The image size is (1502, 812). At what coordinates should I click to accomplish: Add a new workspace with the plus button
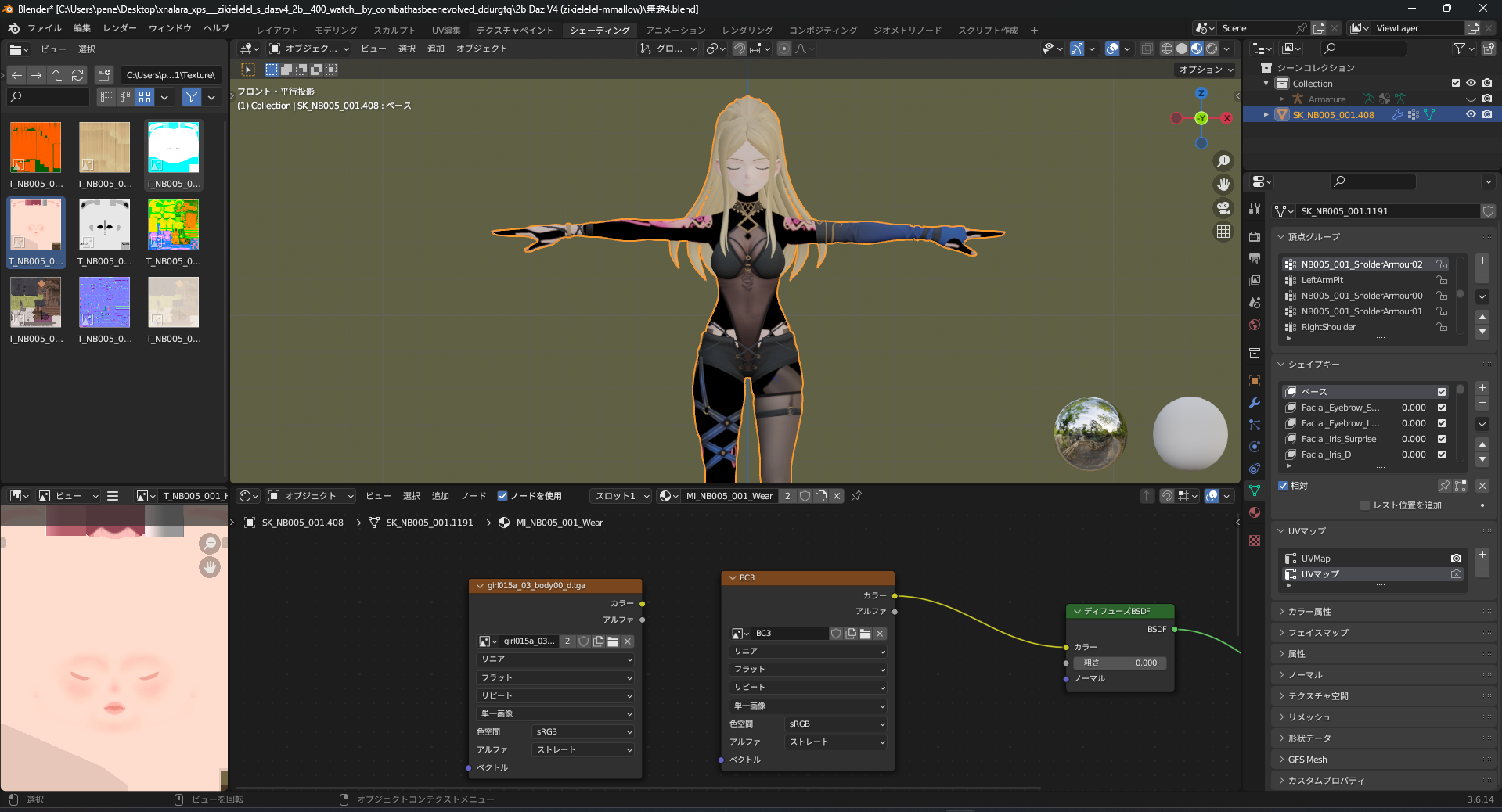coord(1034,31)
